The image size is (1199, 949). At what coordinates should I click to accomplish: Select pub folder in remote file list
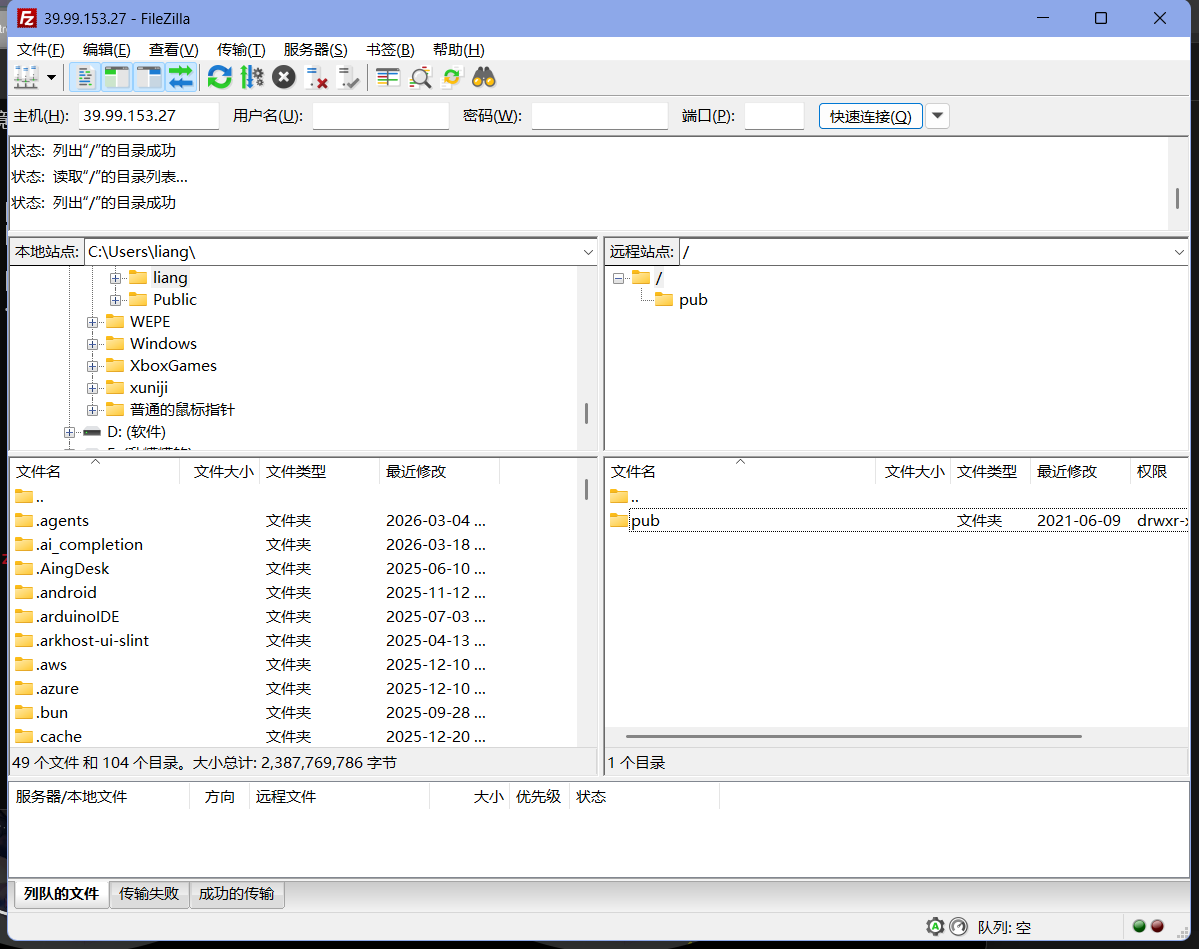[898, 521]
